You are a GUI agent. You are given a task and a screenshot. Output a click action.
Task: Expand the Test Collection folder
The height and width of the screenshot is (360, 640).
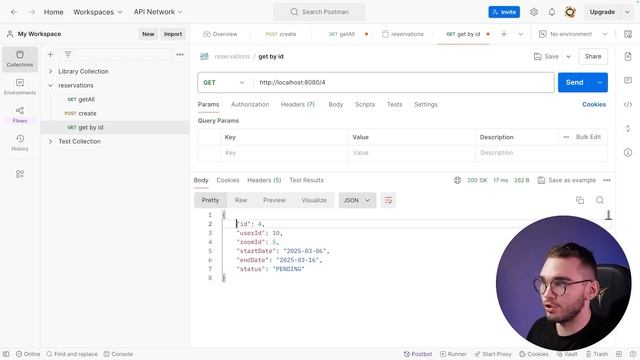[51, 142]
